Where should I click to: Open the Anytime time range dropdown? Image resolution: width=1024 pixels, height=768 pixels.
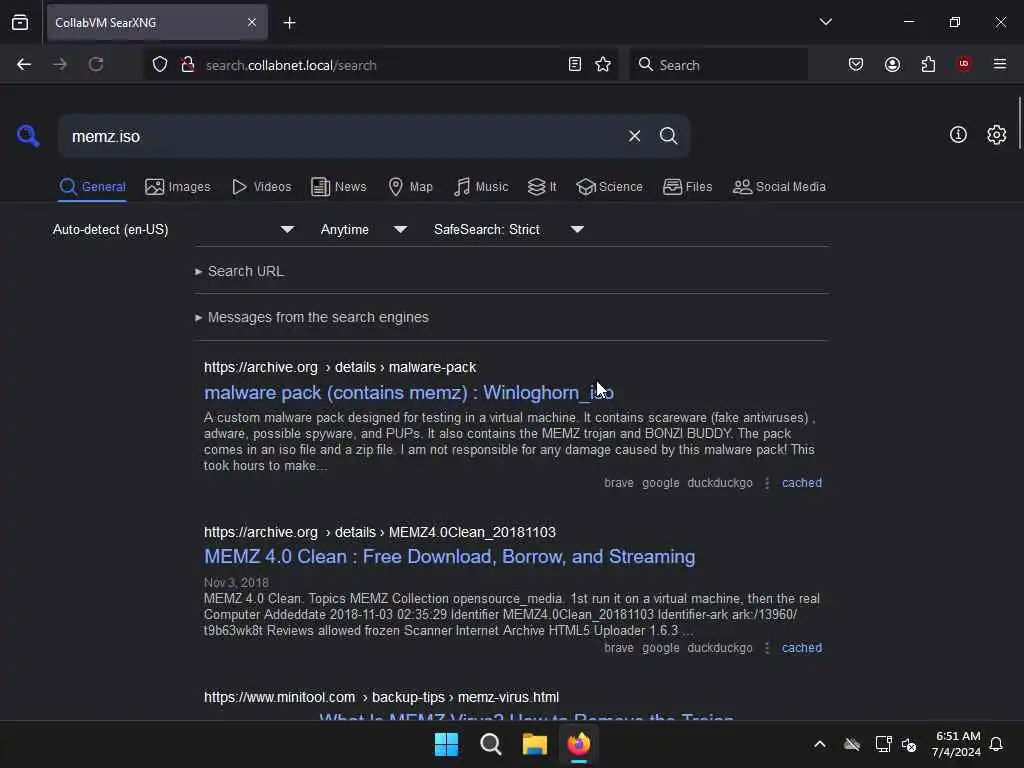(x=364, y=230)
